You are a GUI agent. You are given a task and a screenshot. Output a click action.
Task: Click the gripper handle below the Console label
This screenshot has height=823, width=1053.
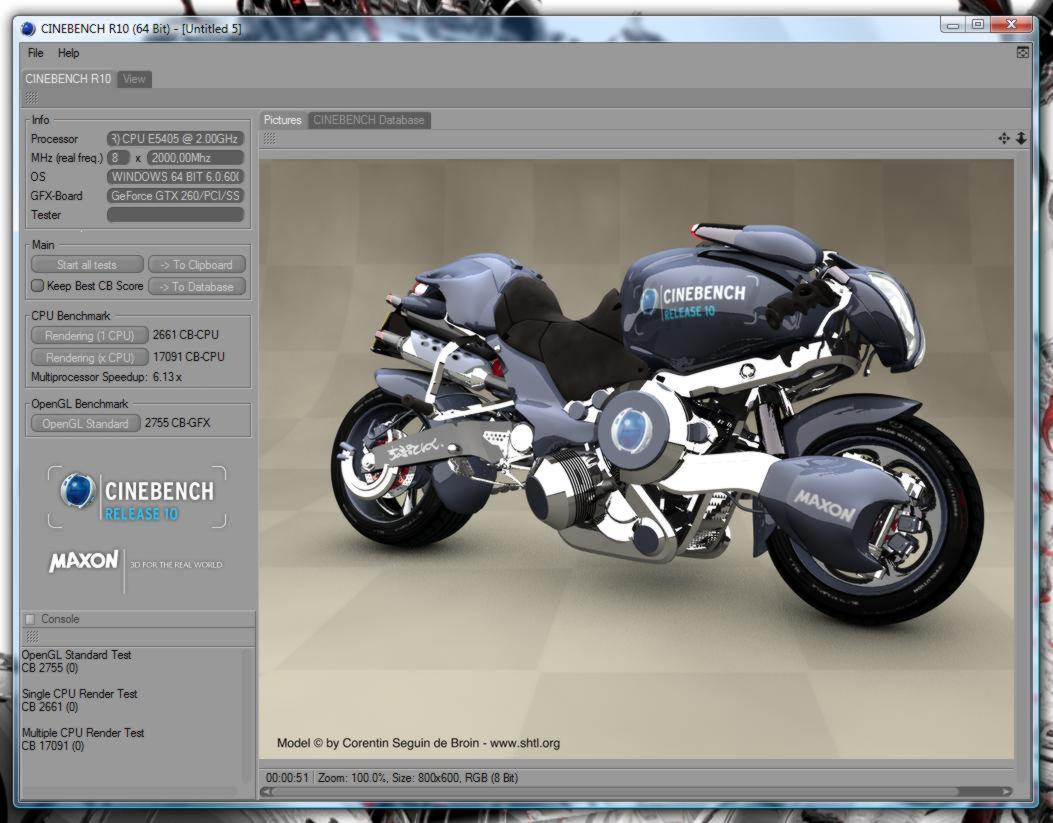coord(32,636)
